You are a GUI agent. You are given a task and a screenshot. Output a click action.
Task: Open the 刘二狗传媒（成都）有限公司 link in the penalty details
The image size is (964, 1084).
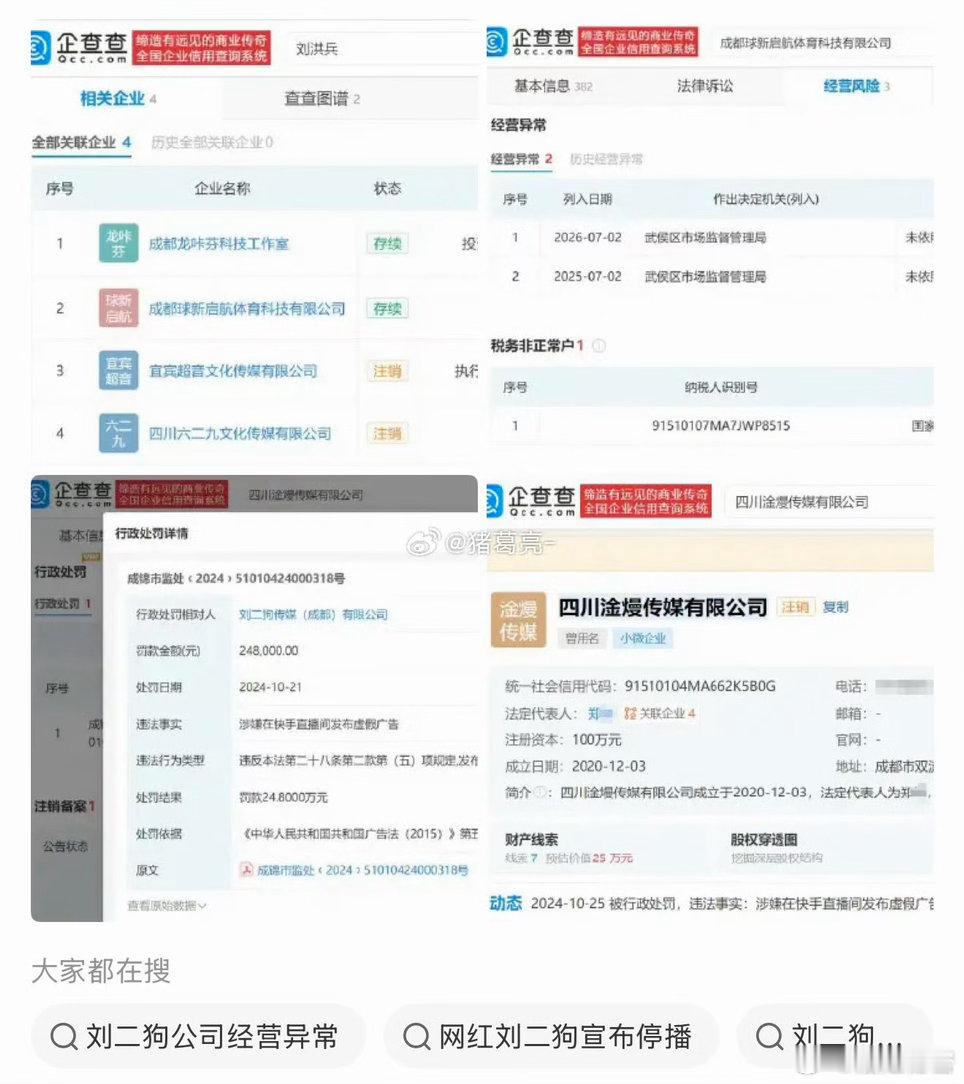313,614
